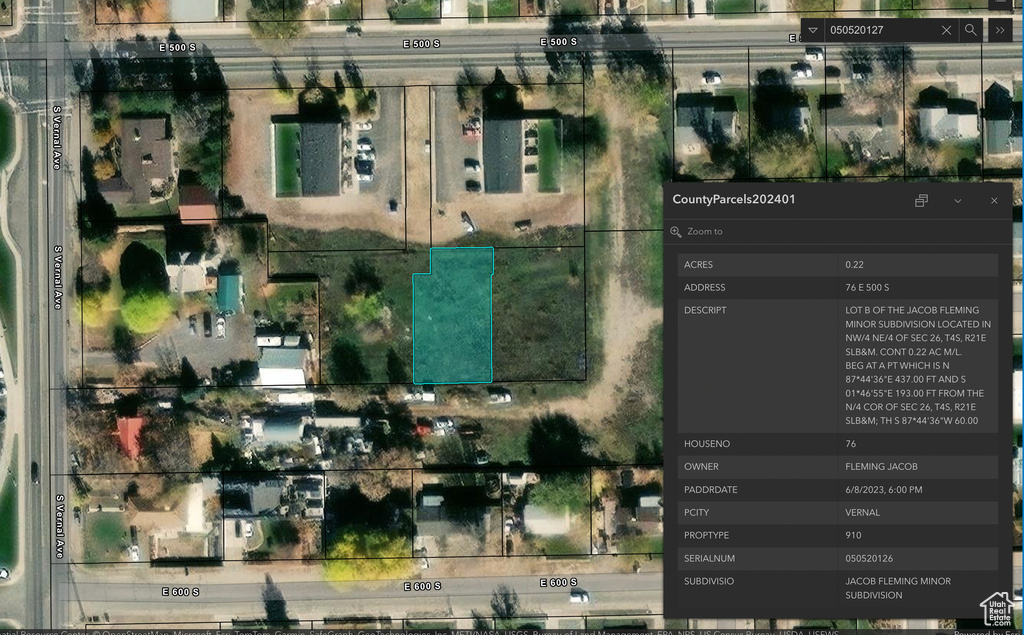Dock the CountyParcels202401 popup
The image size is (1024, 635).
[x=921, y=200]
